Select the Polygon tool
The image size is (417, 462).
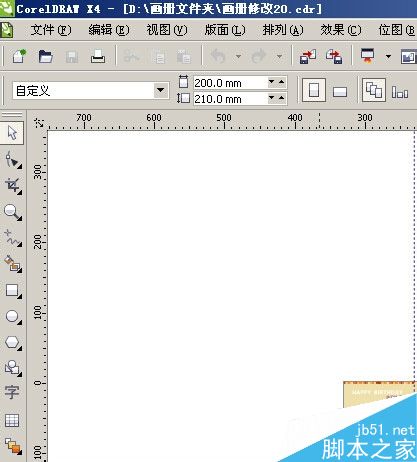click(x=12, y=343)
